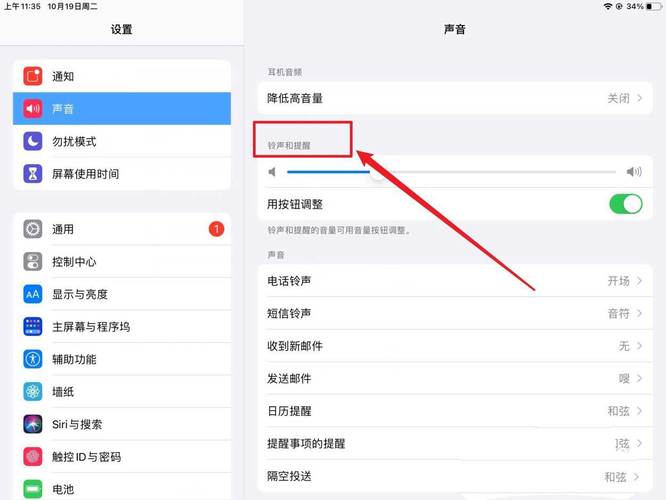Open 收到新邮件 chevron next to 无
Screen dimensions: 666x500
click(639, 346)
